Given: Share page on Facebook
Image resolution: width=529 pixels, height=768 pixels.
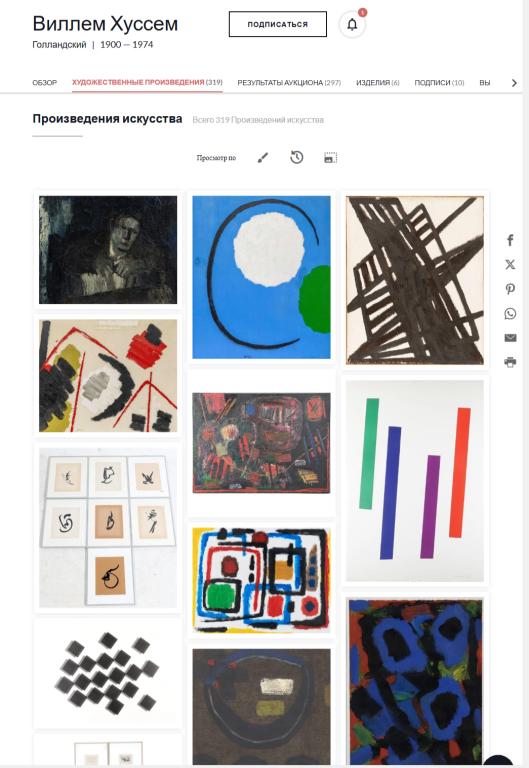Looking at the screenshot, I should [510, 240].
